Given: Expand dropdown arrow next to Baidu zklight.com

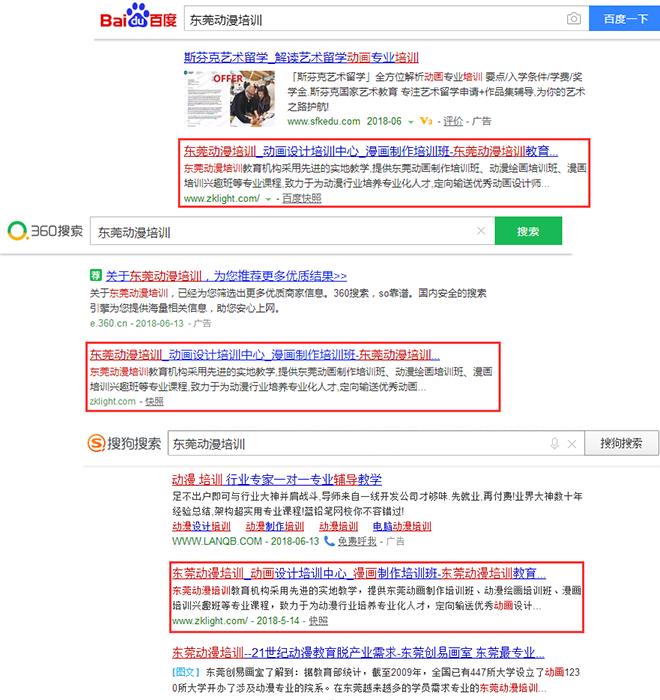Looking at the screenshot, I should (268, 199).
